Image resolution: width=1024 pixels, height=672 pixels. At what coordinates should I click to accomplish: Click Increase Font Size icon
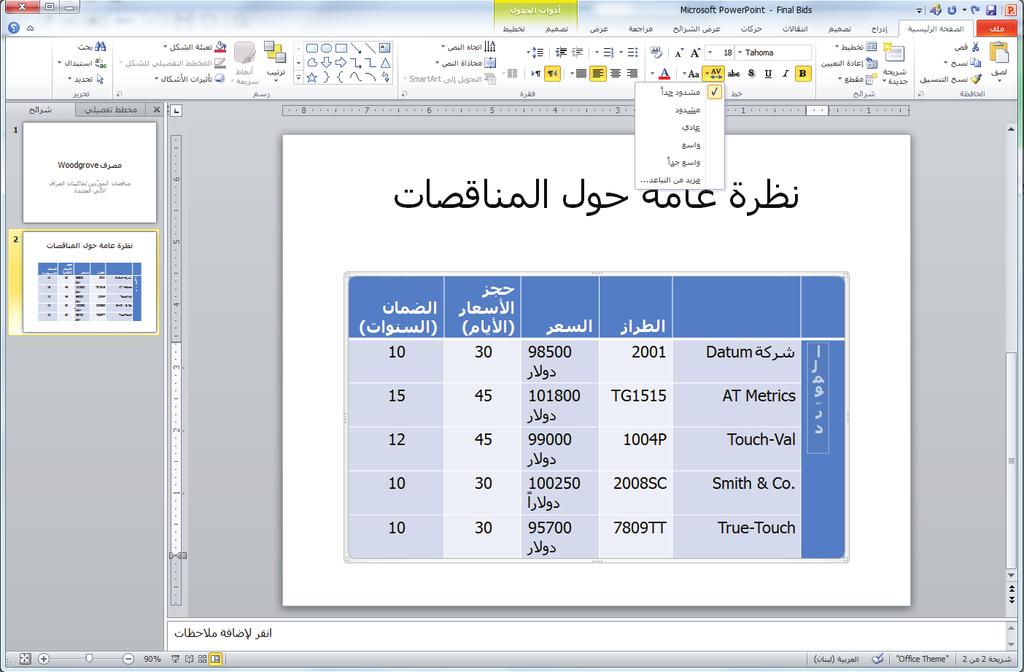point(695,53)
